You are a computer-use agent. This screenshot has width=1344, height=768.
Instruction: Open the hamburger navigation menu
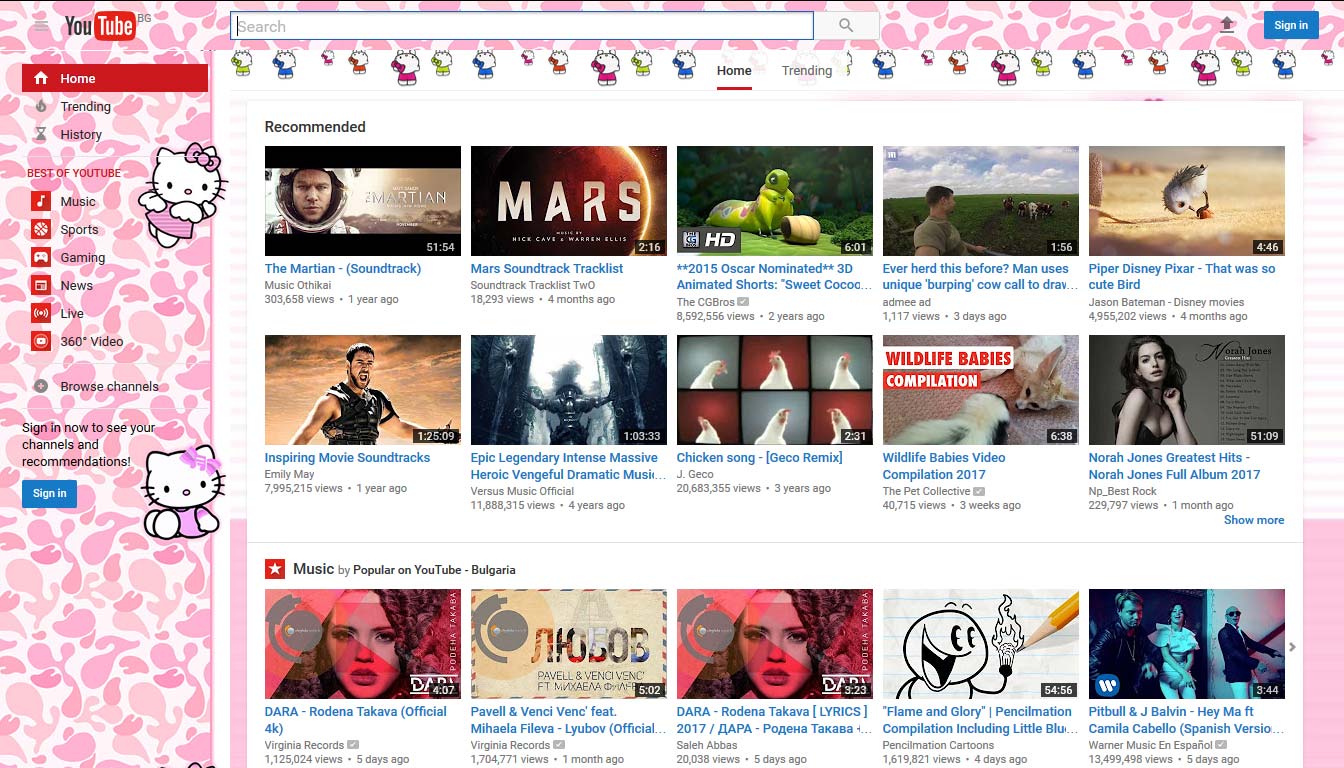pos(39,25)
